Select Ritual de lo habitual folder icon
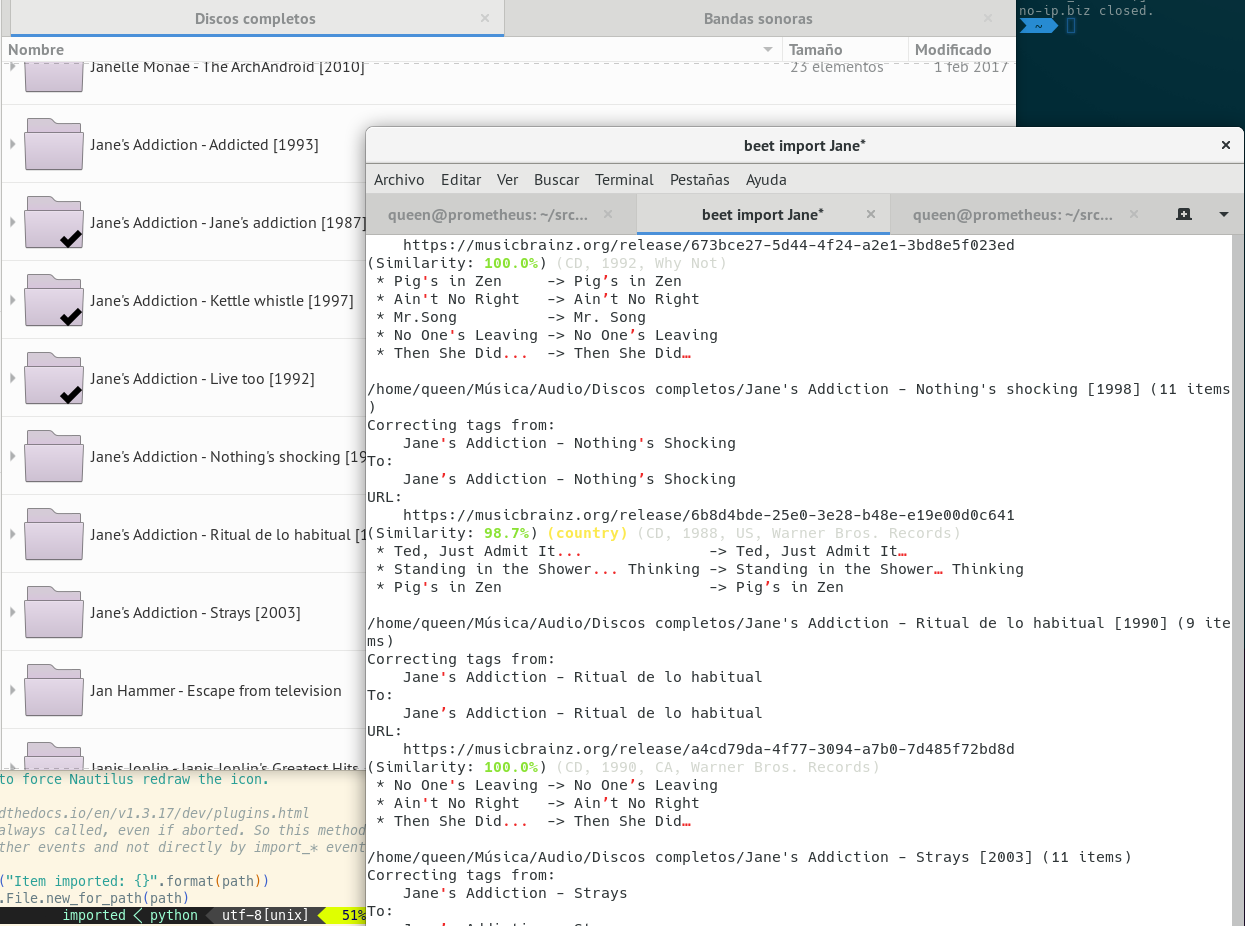 tap(54, 534)
